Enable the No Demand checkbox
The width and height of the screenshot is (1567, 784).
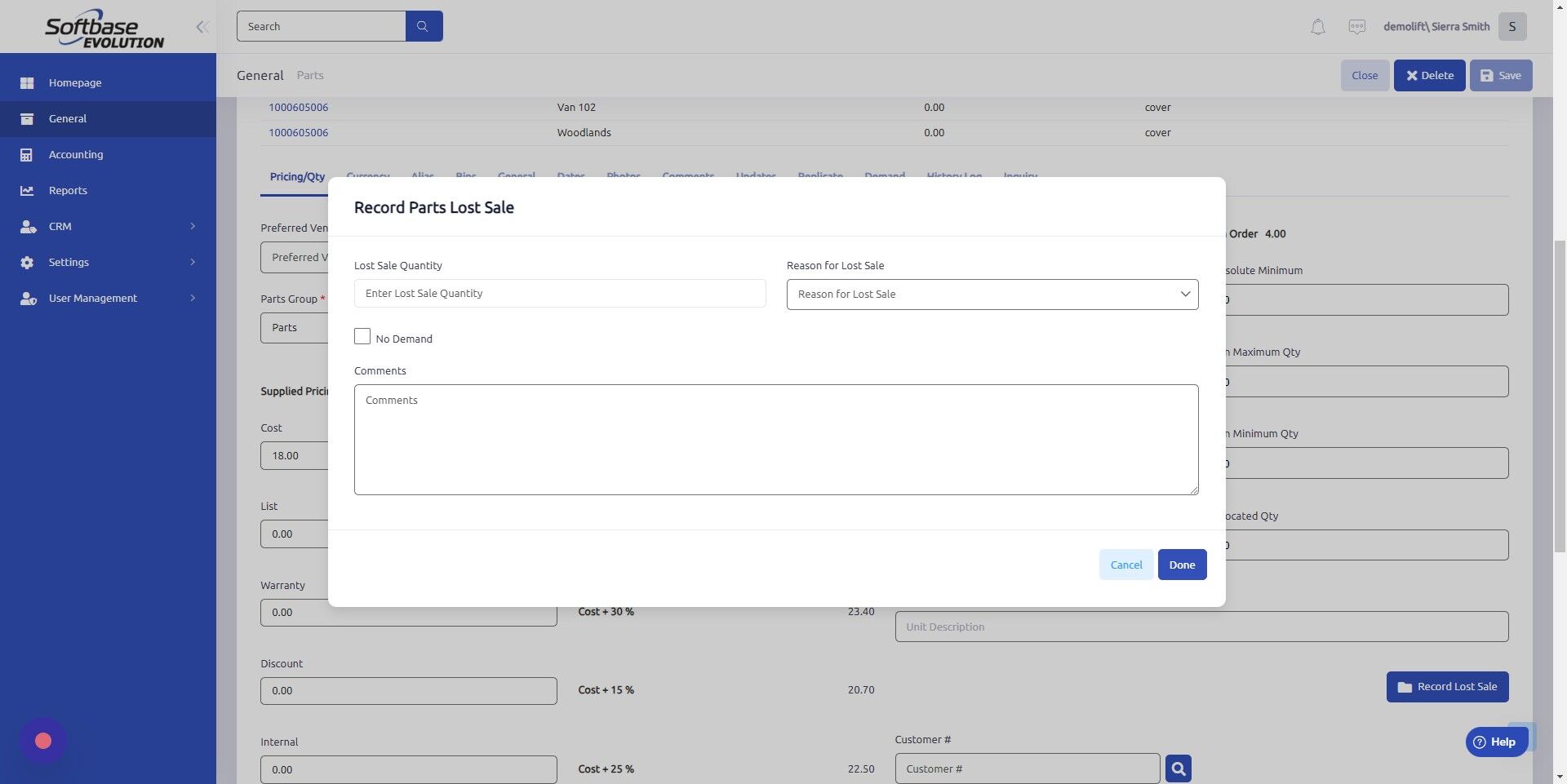[x=362, y=336]
